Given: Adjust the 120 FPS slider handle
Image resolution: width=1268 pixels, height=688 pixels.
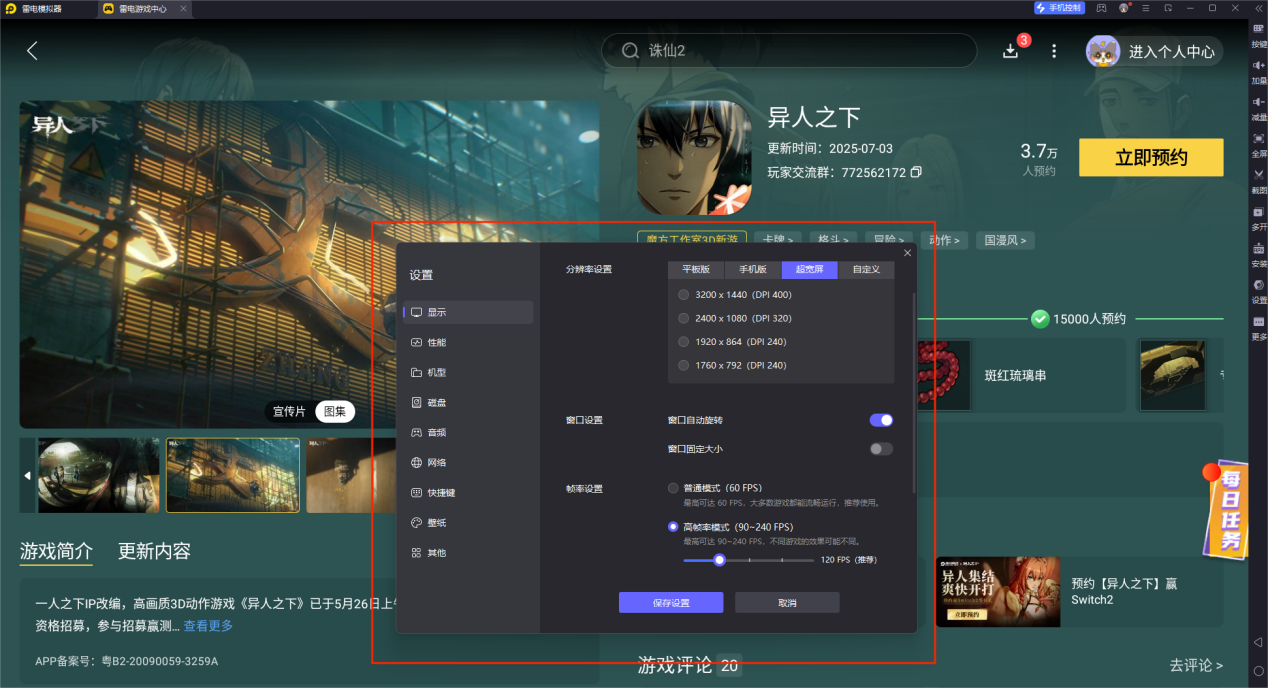Looking at the screenshot, I should click(719, 560).
